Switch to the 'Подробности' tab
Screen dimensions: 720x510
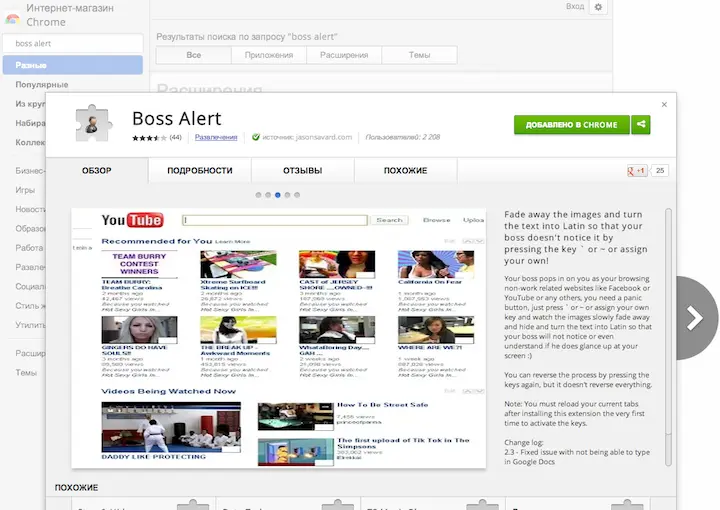tap(200, 171)
